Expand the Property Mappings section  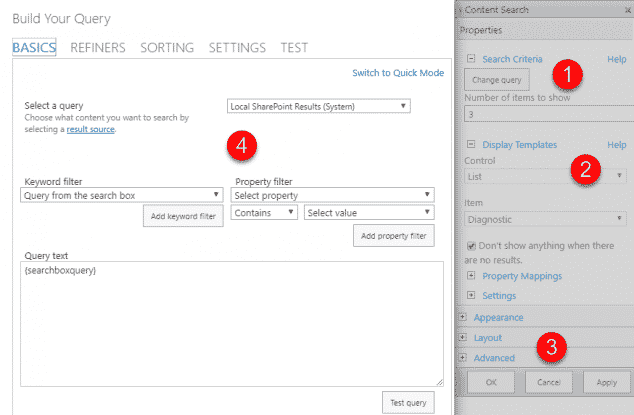[472, 275]
